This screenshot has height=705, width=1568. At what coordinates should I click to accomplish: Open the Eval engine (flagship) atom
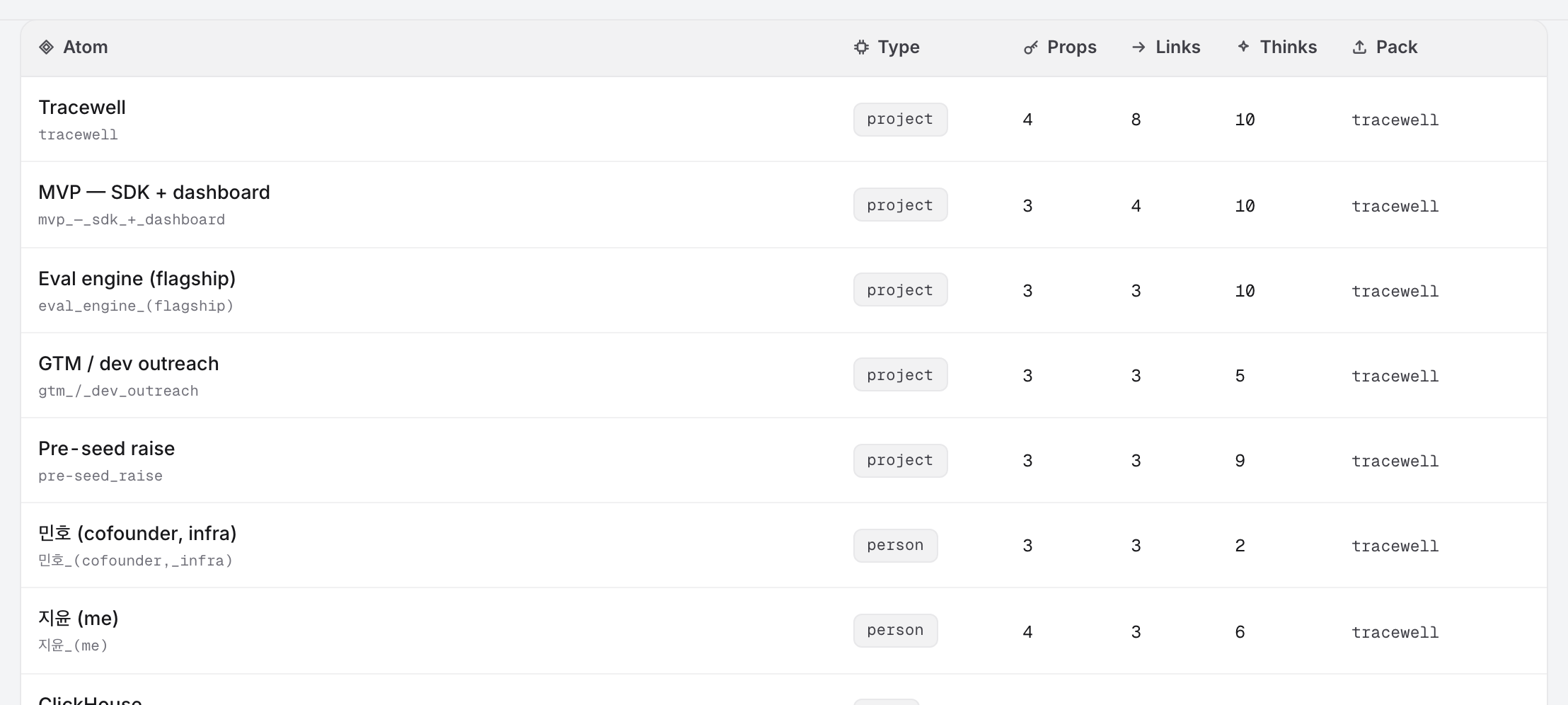tap(137, 279)
